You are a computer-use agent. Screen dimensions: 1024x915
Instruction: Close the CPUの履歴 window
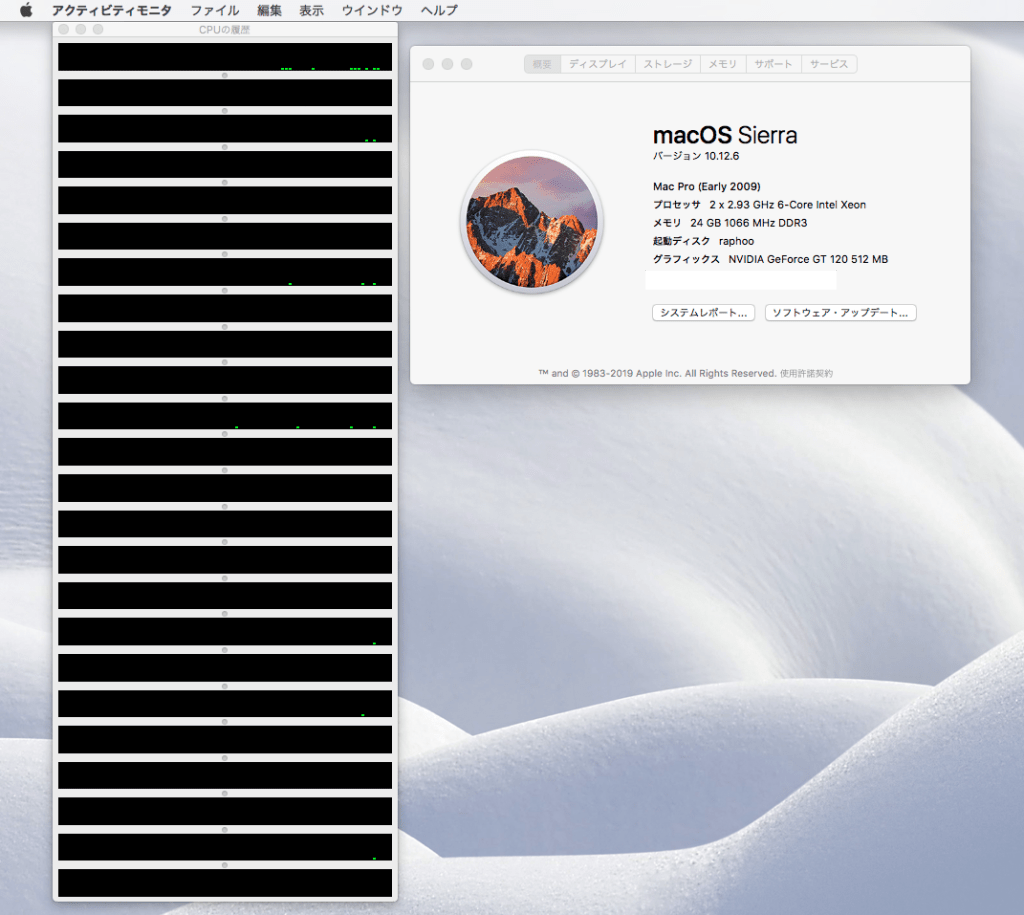[64, 30]
